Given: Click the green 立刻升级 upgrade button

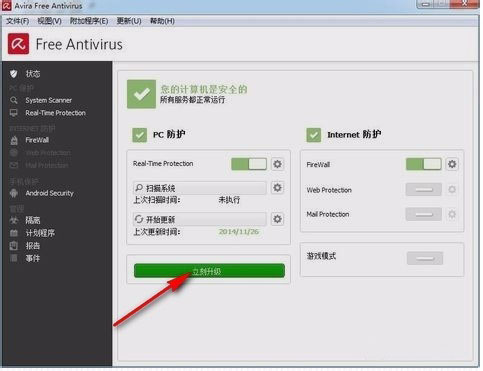Looking at the screenshot, I should tap(209, 271).
